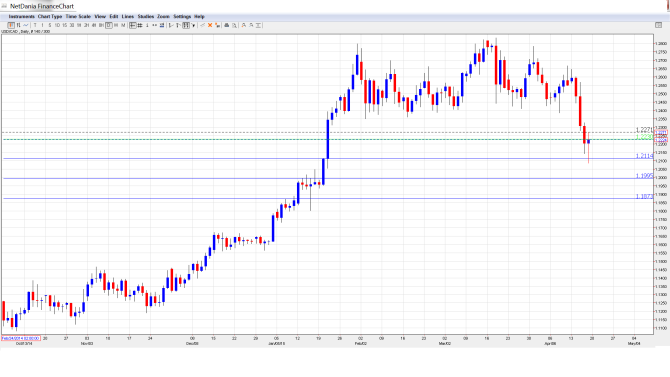Screen dimensions: 670x377
Task: Click the vertical marker toolbar icon
Action: 147,25
